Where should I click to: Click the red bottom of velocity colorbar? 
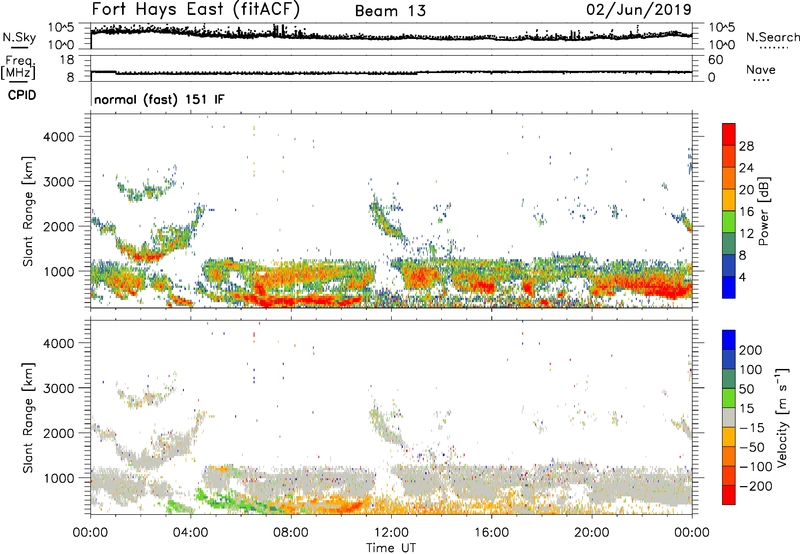point(729,495)
